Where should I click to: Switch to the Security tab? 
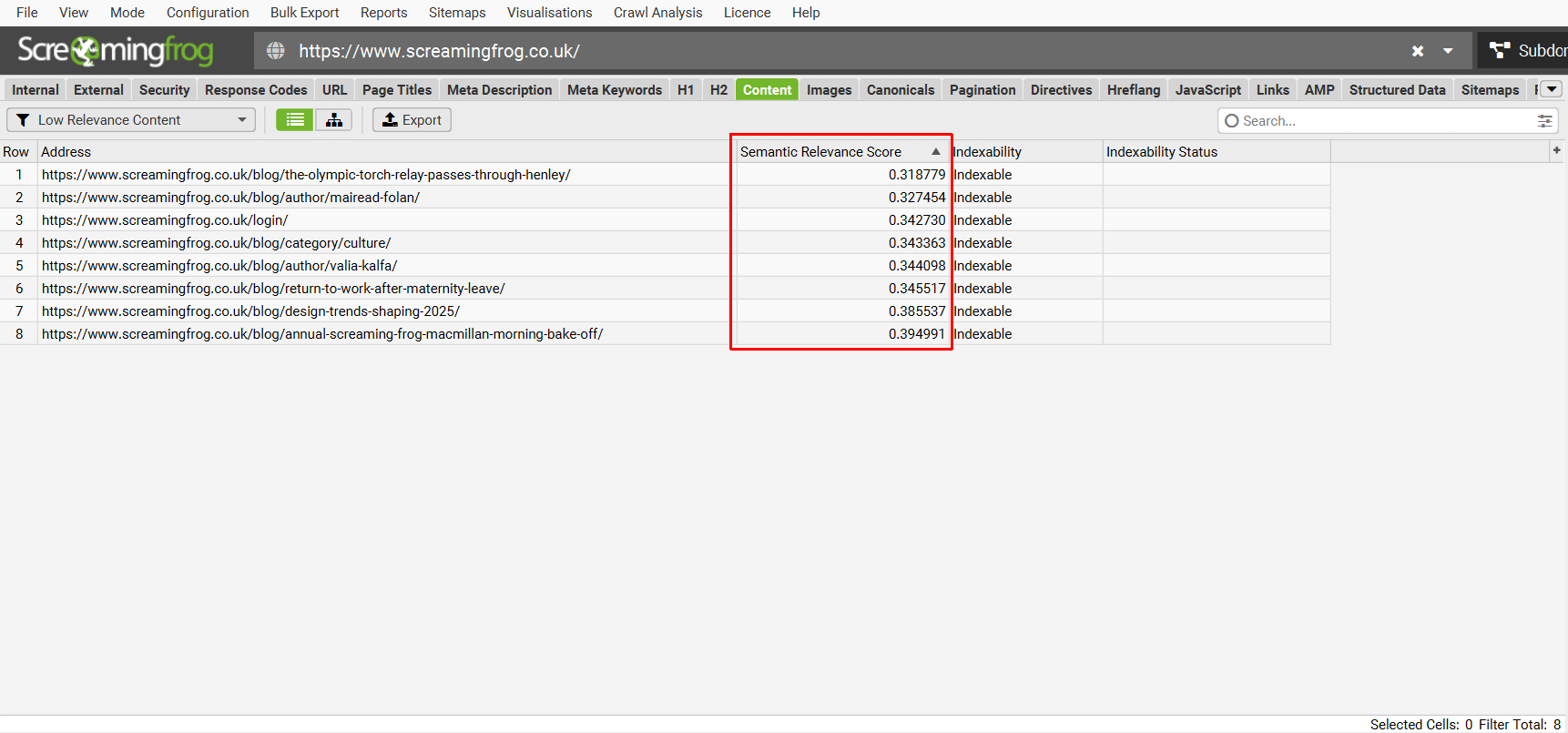click(164, 89)
